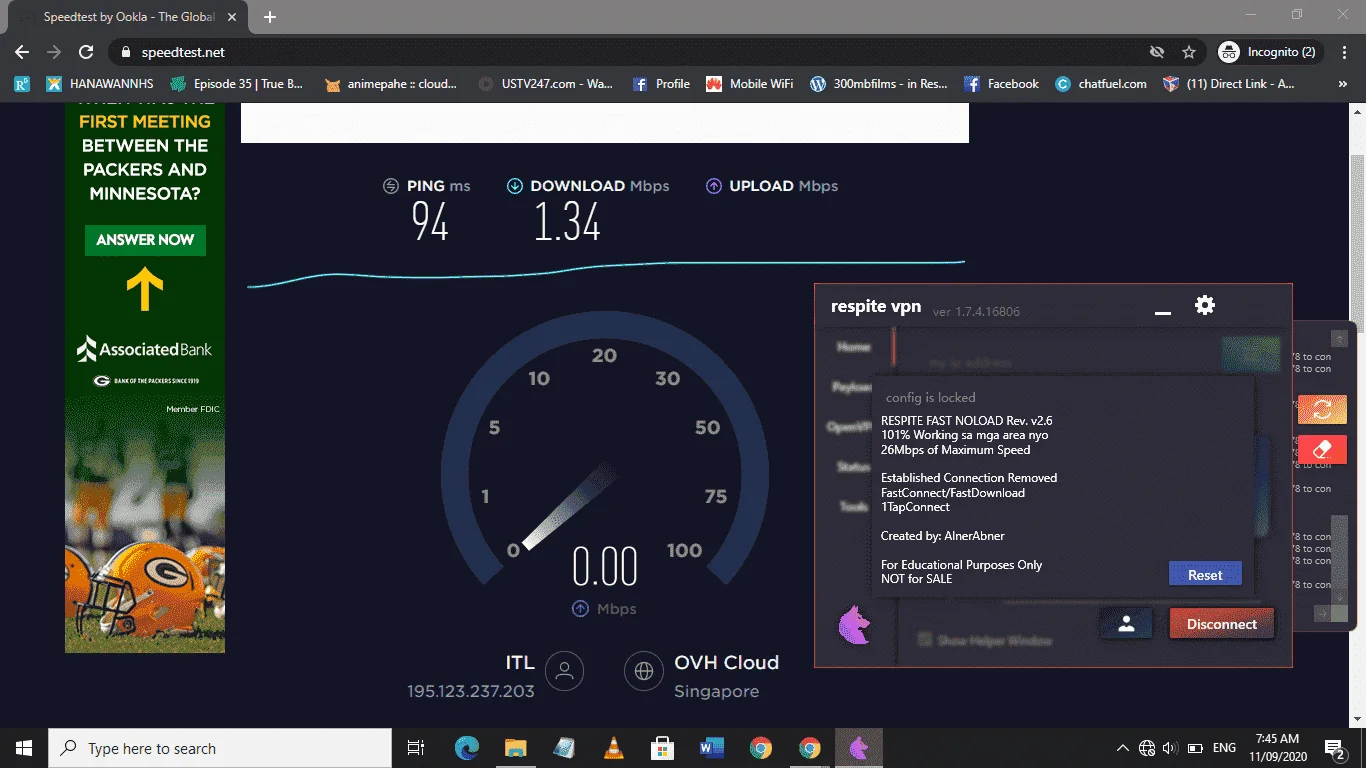Click the Disconnect button

[1222, 624]
